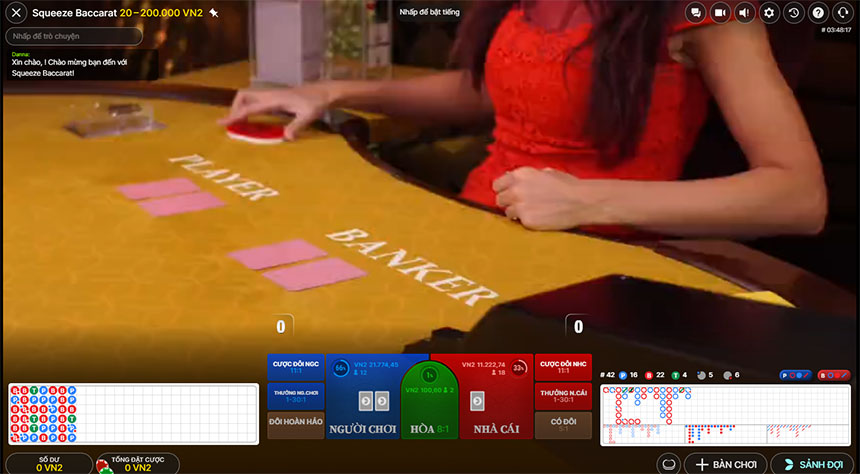Image resolution: width=860 pixels, height=474 pixels.
Task: Open game history clock icon
Action: coord(794,13)
